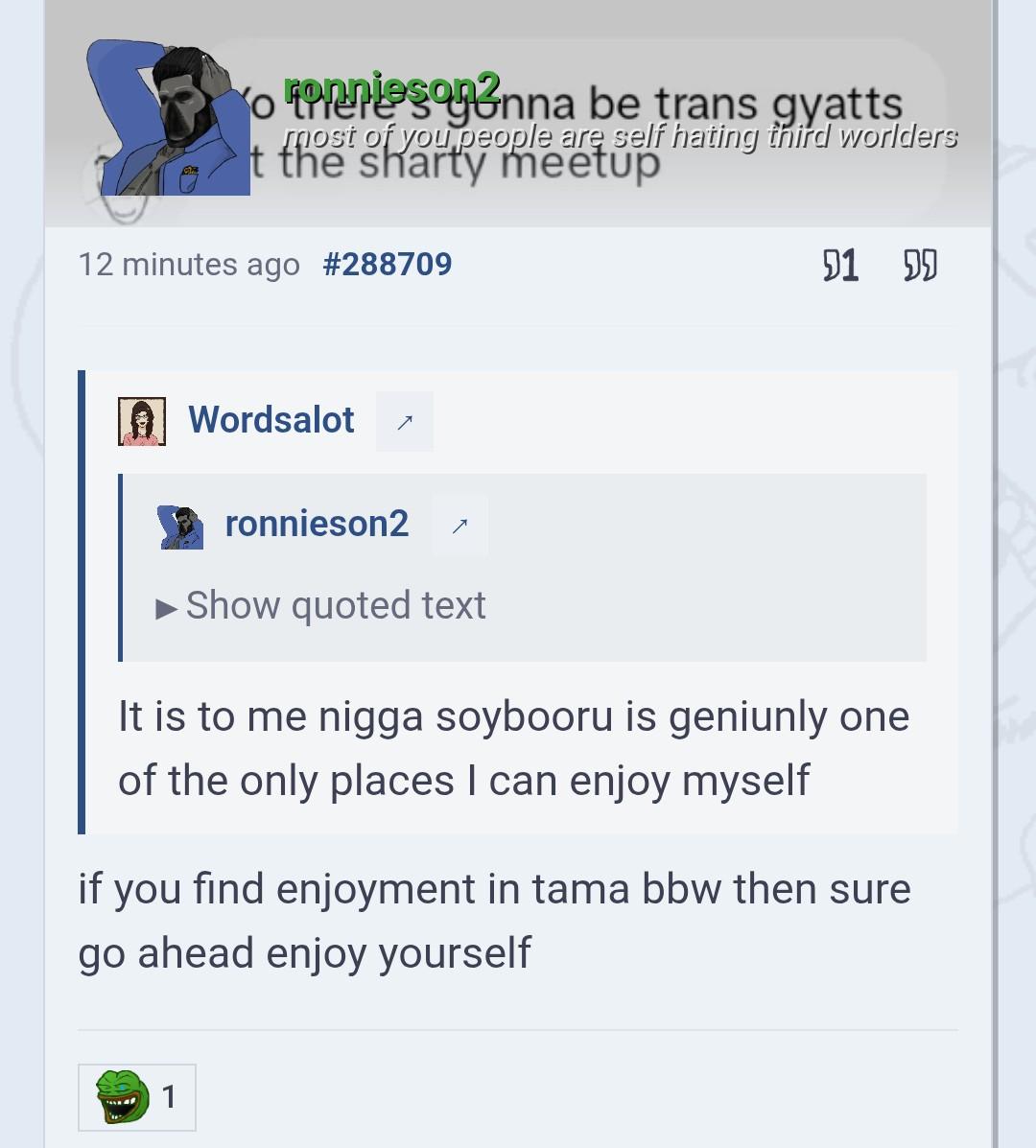1036x1148 pixels.
Task: Click the quote icon showing 1 reply
Action: click(840, 265)
